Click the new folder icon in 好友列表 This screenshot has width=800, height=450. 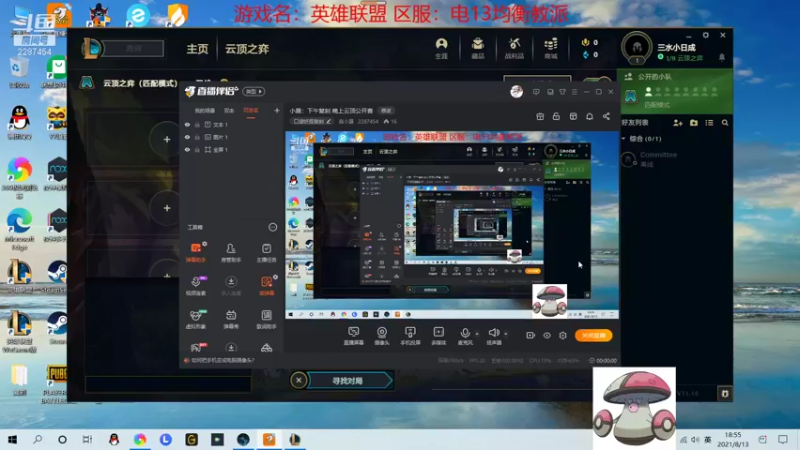(x=694, y=123)
